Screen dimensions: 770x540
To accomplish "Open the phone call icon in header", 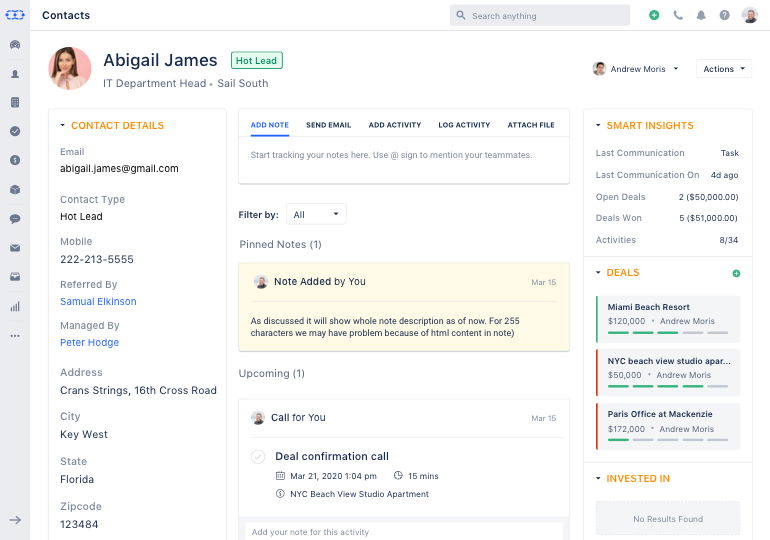I will [678, 15].
